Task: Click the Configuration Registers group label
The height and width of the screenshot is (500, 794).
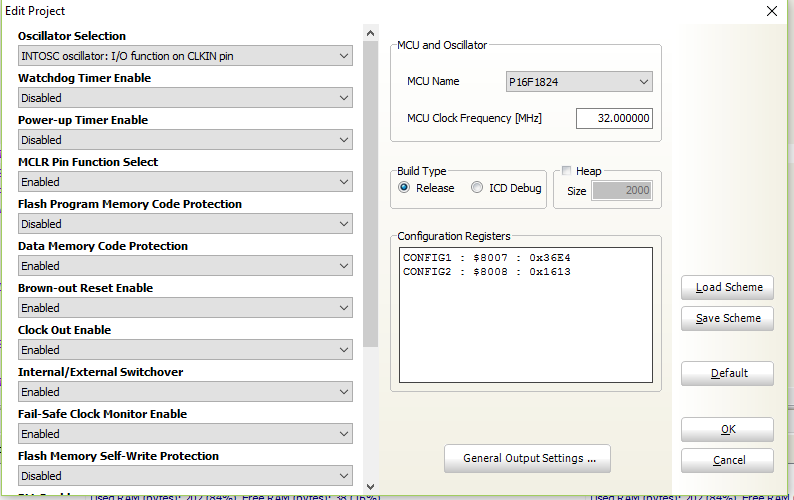Action: [x=454, y=236]
